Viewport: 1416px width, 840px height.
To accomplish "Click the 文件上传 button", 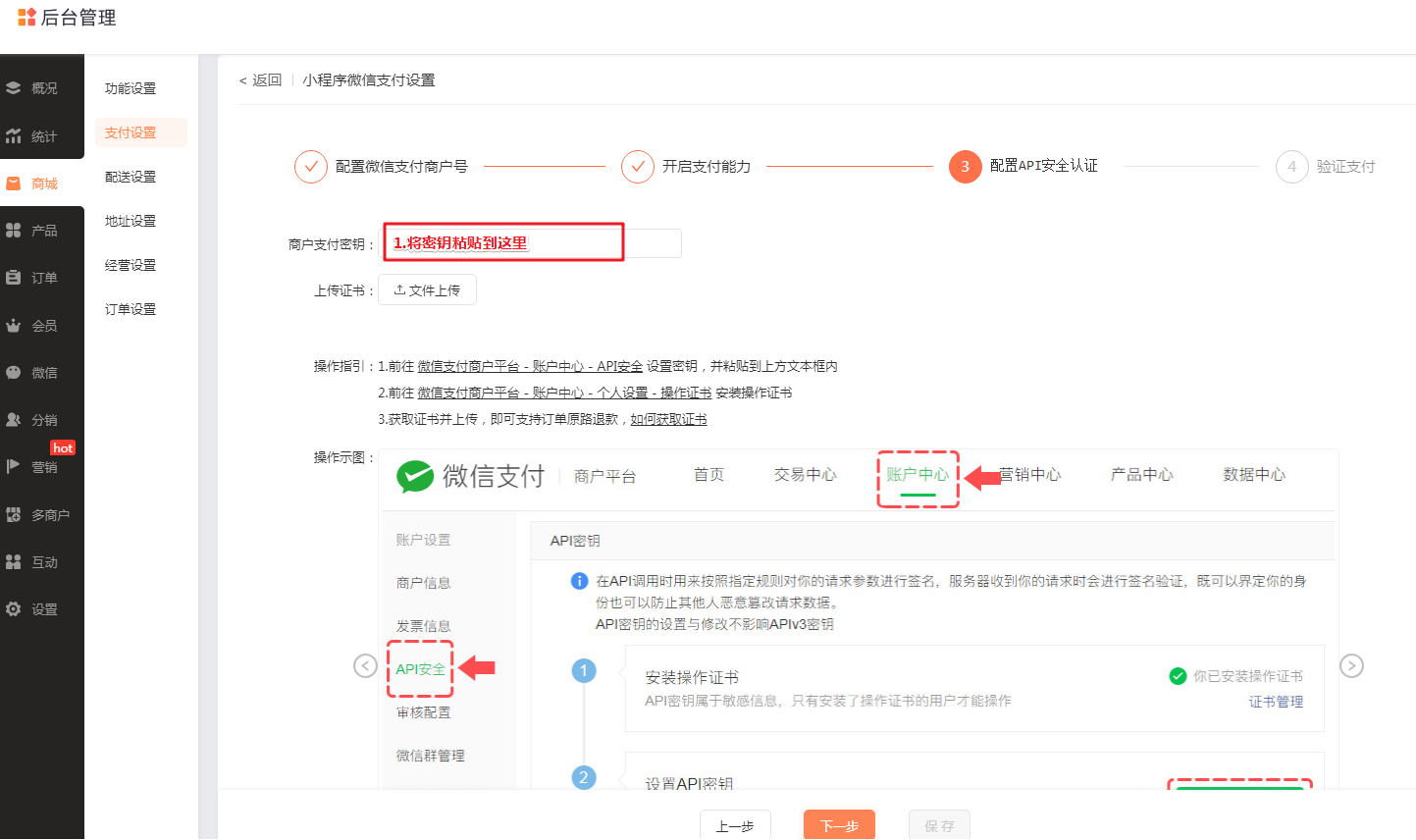I will [427, 290].
